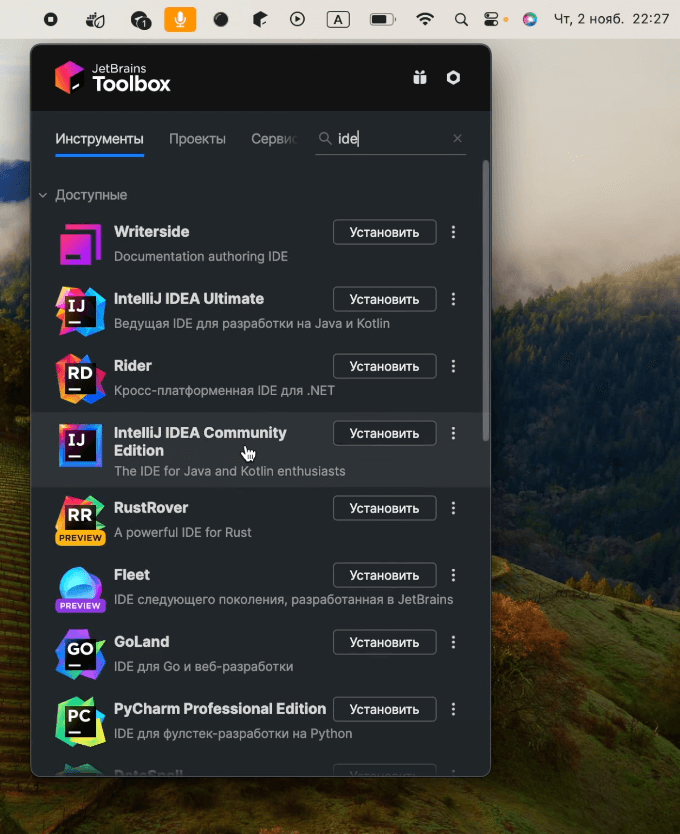The image size is (680, 834).
Task: Click the RustRover title text
Action: (x=151, y=507)
